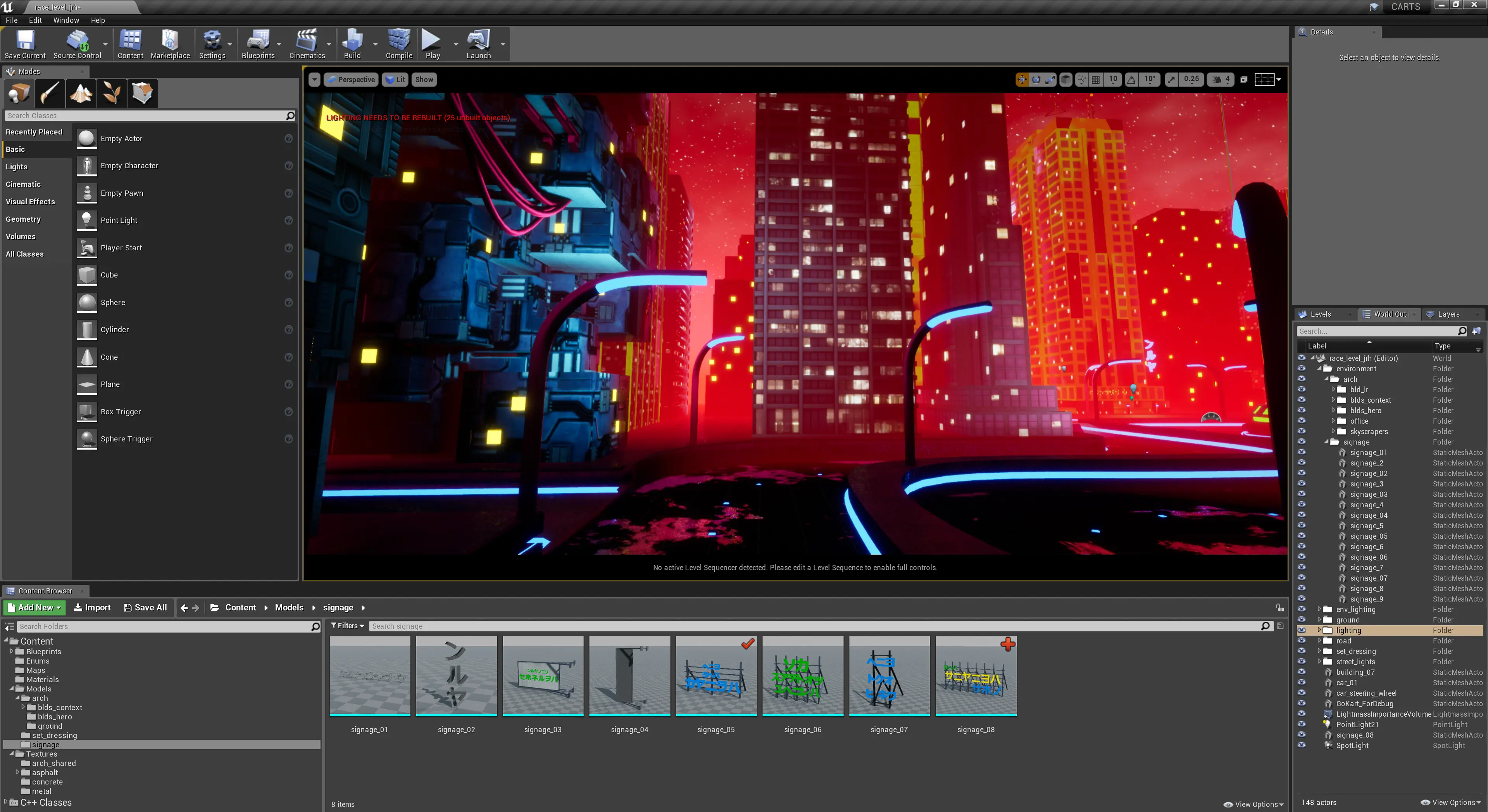Open the Marketplace from the toolbar
The width and height of the screenshot is (1488, 812).
[x=170, y=44]
